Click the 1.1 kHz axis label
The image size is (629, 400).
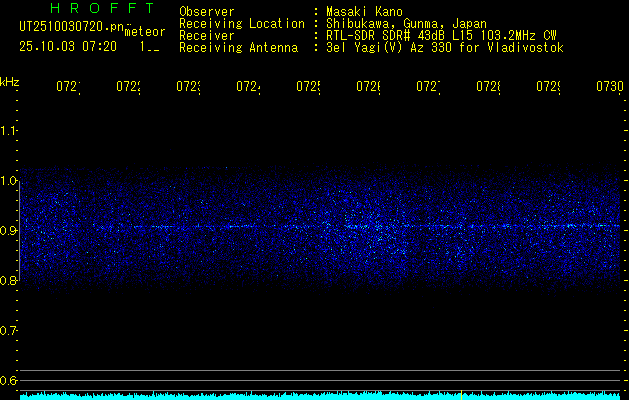[x=8, y=130]
